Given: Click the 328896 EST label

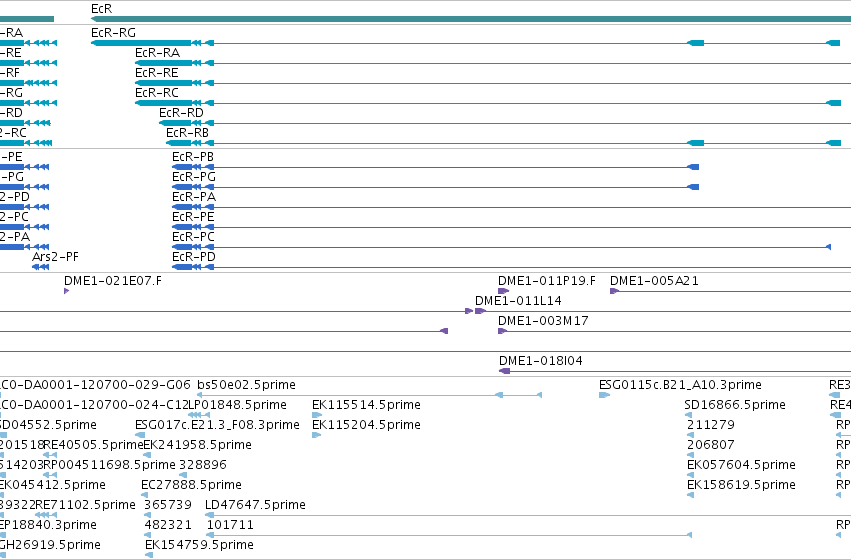Looking at the screenshot, I should click(x=203, y=466).
